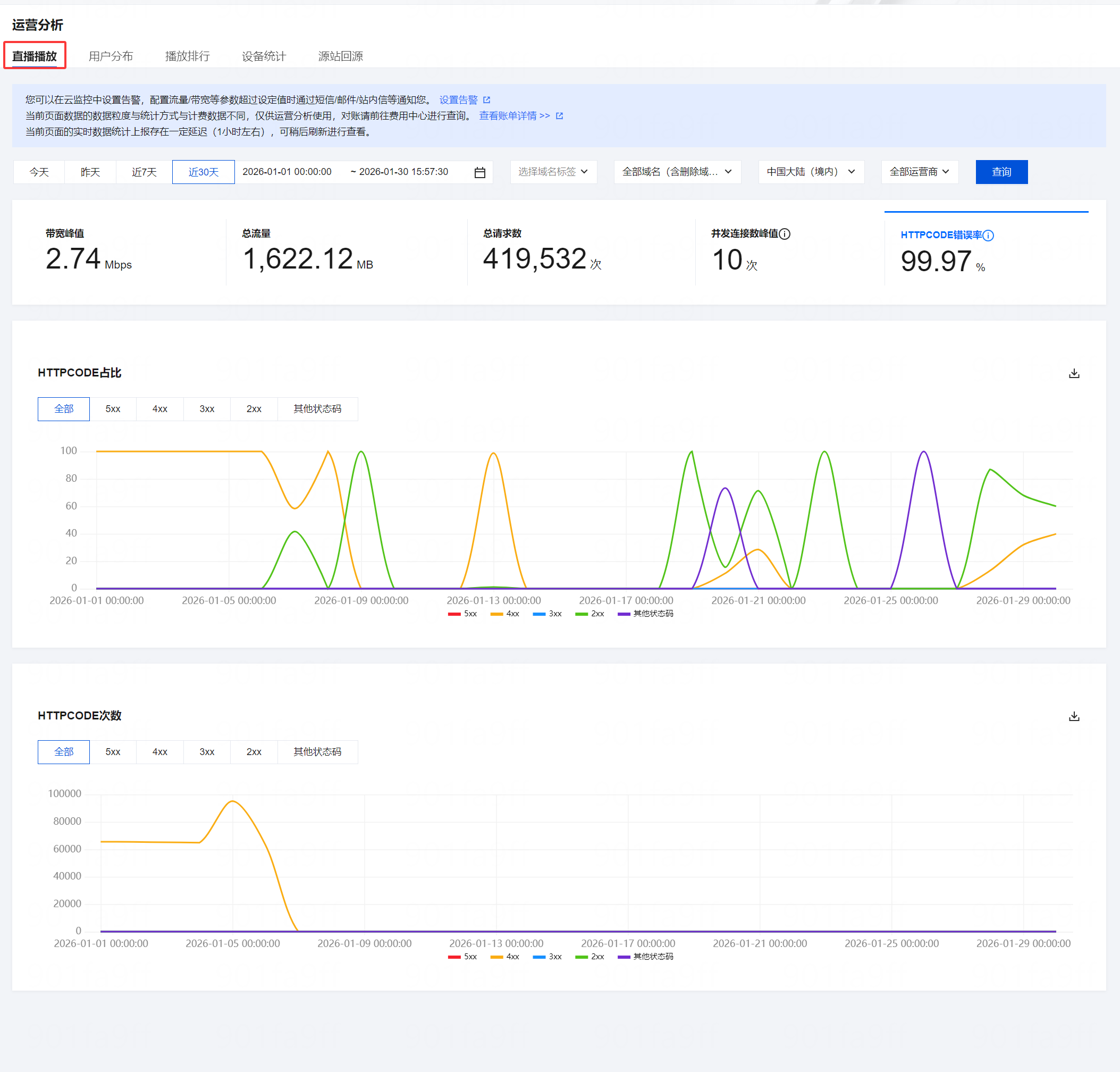Image resolution: width=1120 pixels, height=1072 pixels.
Task: Click external link icon after 查看账单详情
Action: [x=559, y=115]
